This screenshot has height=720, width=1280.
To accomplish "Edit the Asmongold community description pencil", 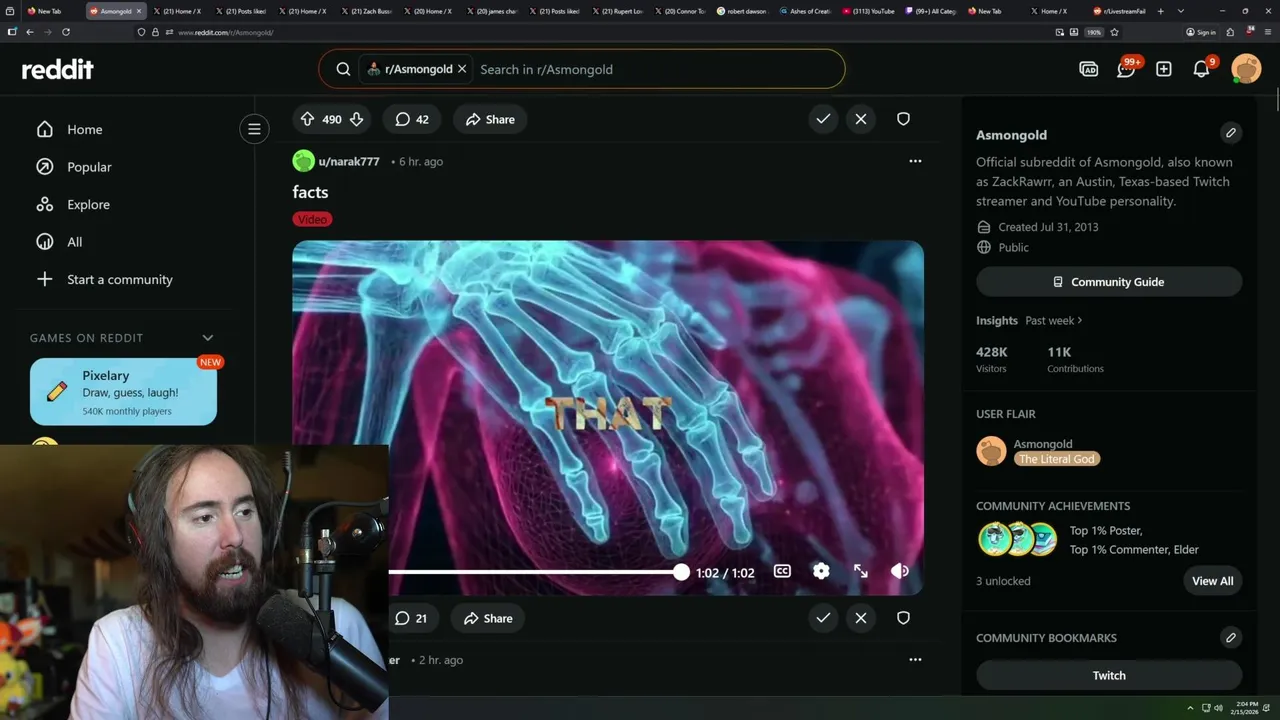I will (x=1231, y=133).
